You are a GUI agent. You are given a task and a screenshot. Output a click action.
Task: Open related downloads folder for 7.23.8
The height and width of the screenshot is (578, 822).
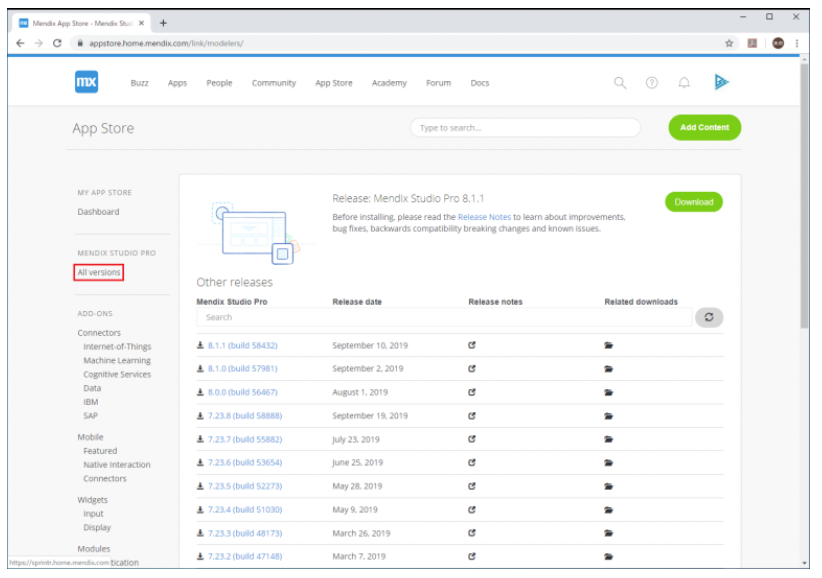point(608,416)
